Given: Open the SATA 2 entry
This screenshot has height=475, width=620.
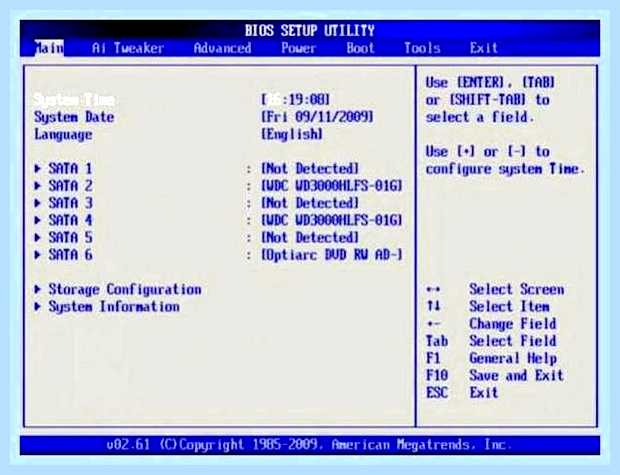Looking at the screenshot, I should tap(70, 186).
